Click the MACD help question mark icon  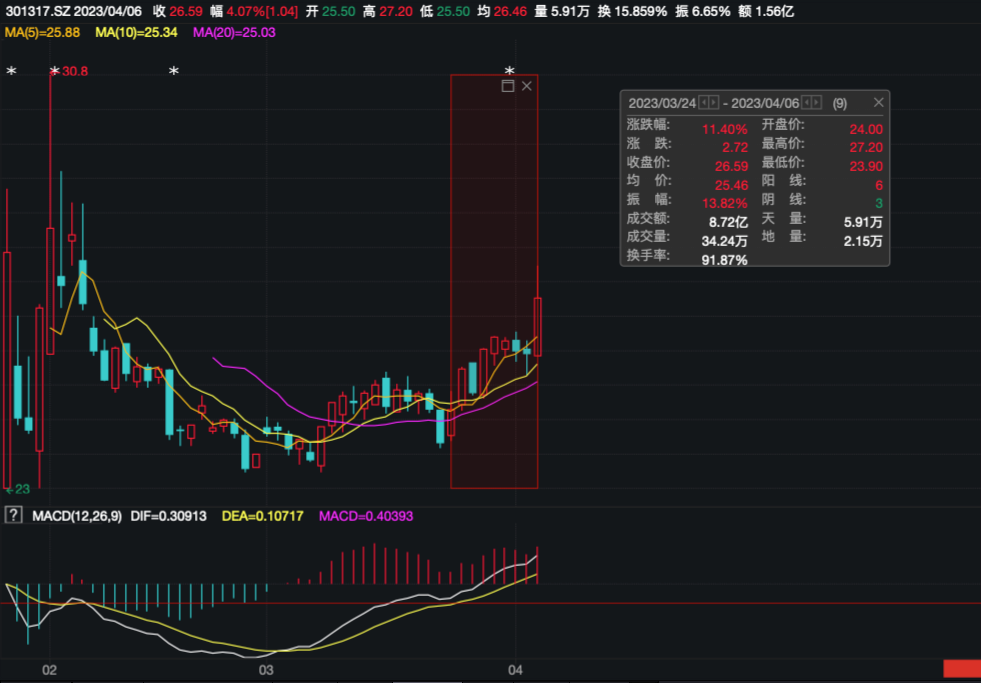click(12, 515)
